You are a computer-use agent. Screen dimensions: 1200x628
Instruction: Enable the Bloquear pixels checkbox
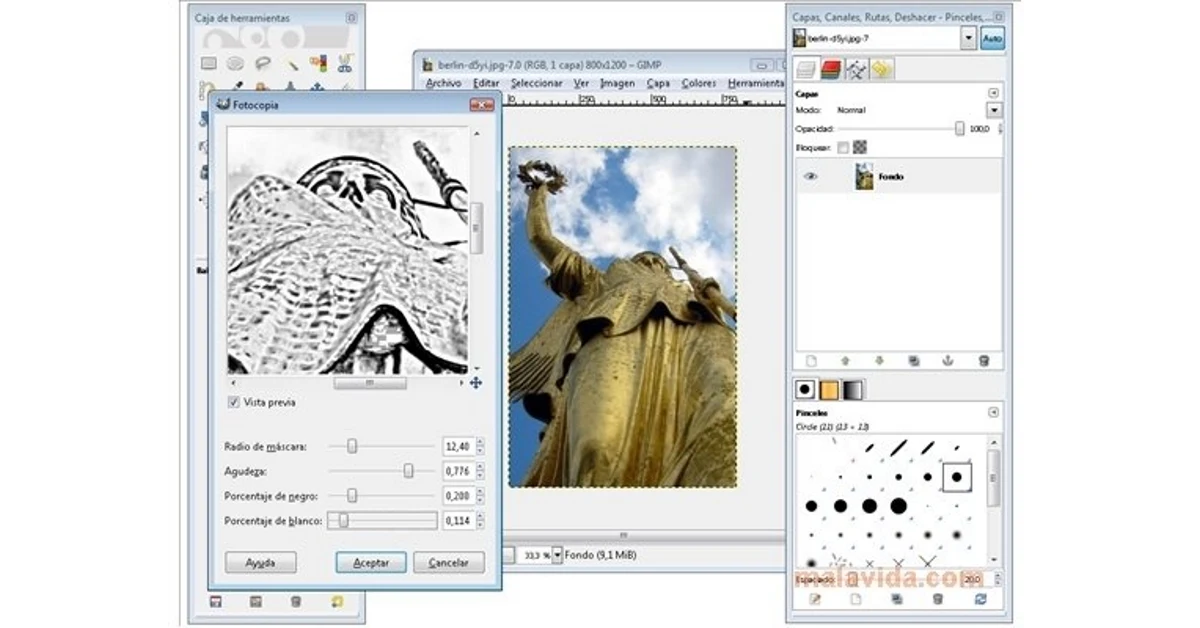[843, 147]
